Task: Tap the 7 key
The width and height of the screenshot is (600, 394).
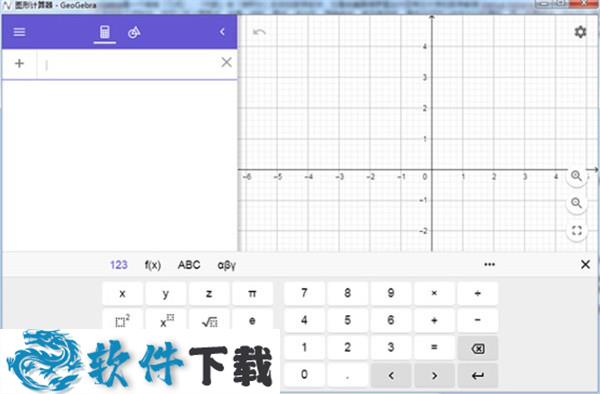Action: coord(304,293)
